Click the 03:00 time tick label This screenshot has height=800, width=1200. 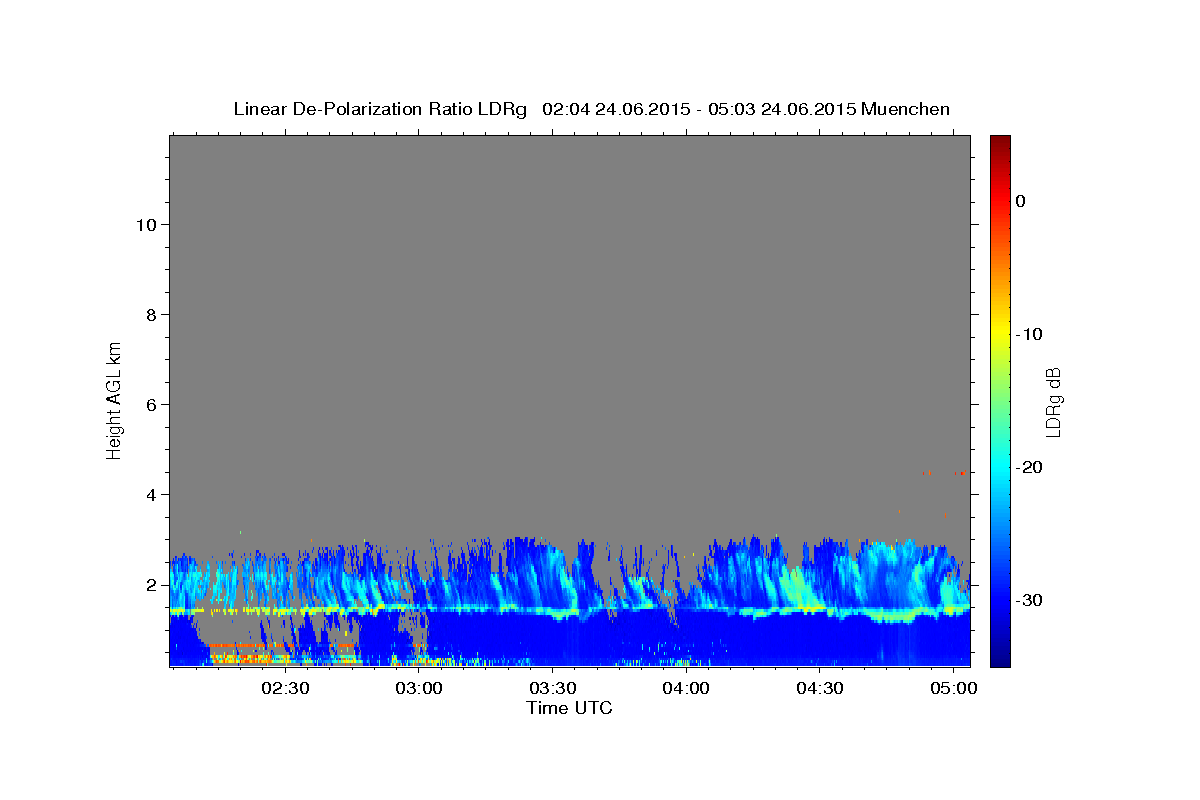coord(419,688)
